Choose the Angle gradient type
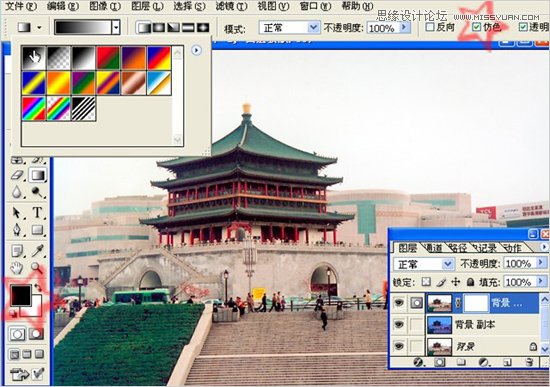Image resolution: width=550 pixels, height=387 pixels. (x=173, y=28)
